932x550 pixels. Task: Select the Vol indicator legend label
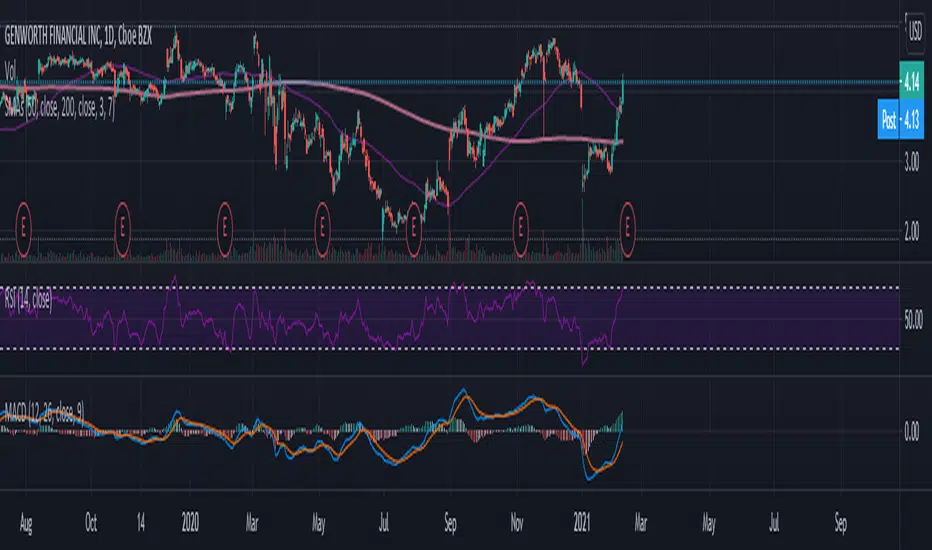pyautogui.click(x=10, y=70)
